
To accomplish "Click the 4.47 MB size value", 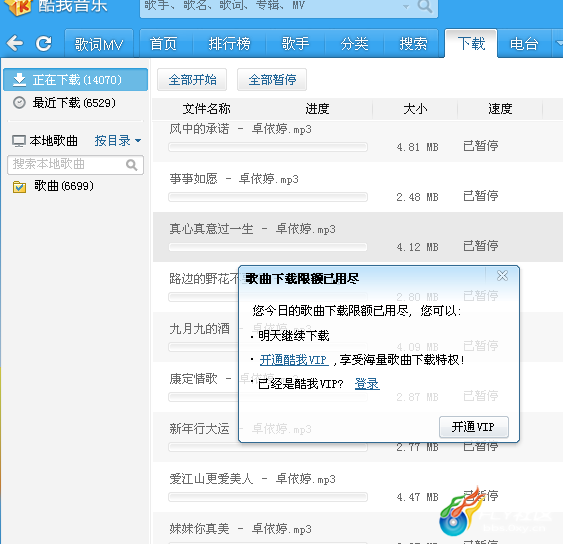I will coord(417,497).
